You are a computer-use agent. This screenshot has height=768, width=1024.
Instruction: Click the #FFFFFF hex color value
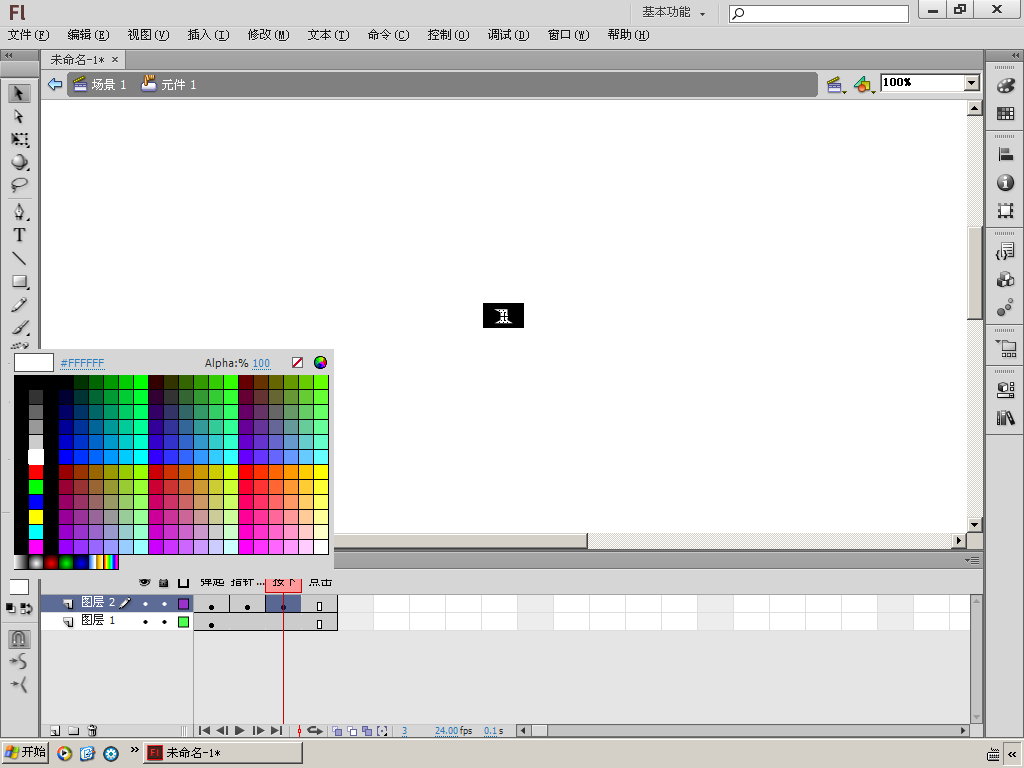82,363
